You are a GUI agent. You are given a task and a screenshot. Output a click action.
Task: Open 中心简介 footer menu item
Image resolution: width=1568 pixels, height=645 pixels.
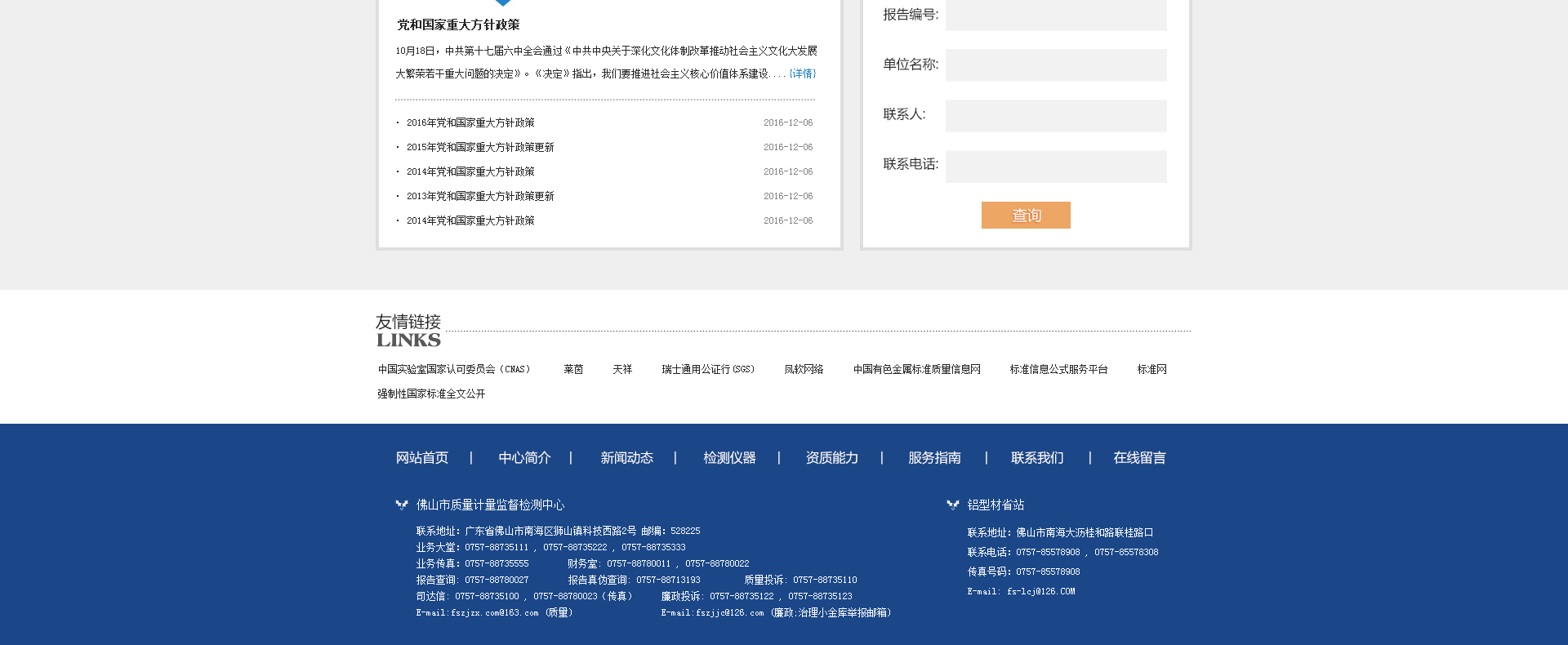coord(524,458)
